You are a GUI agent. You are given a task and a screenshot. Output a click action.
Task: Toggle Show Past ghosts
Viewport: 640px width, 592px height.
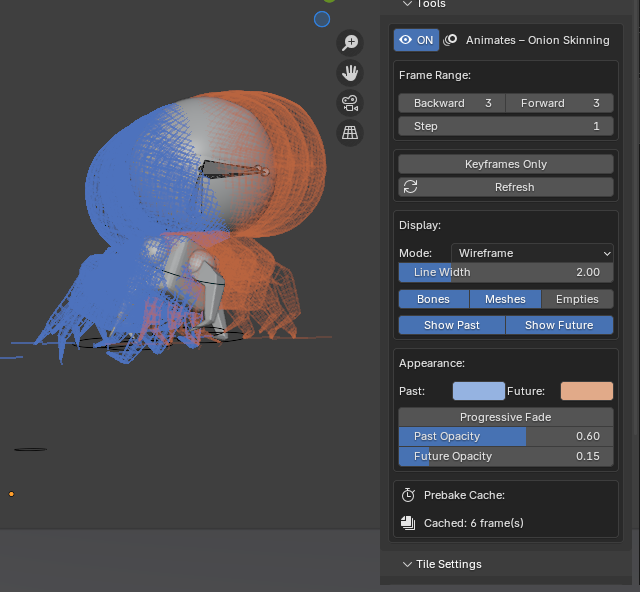pyautogui.click(x=451, y=325)
